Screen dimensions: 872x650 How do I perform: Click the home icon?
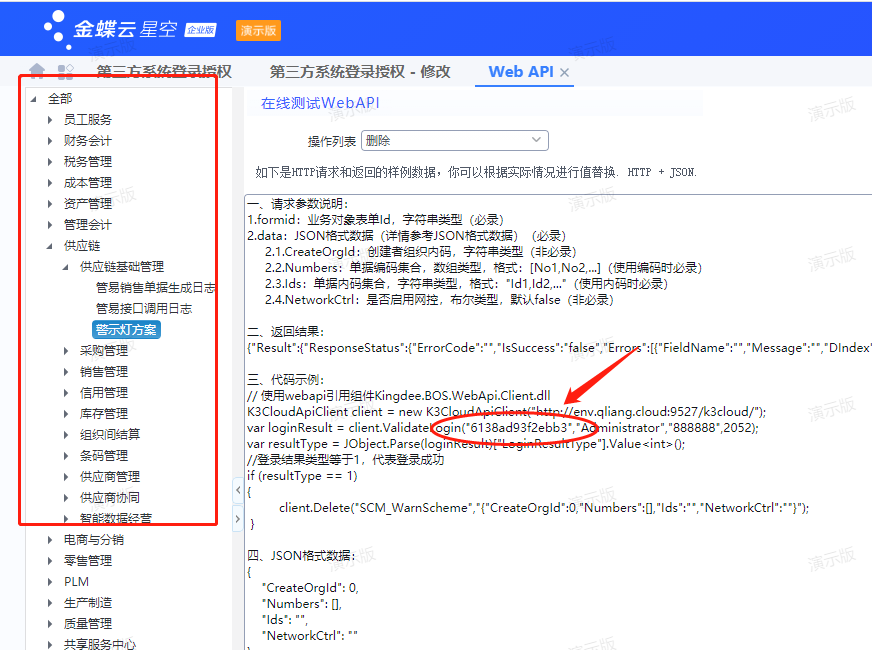pos(37,71)
